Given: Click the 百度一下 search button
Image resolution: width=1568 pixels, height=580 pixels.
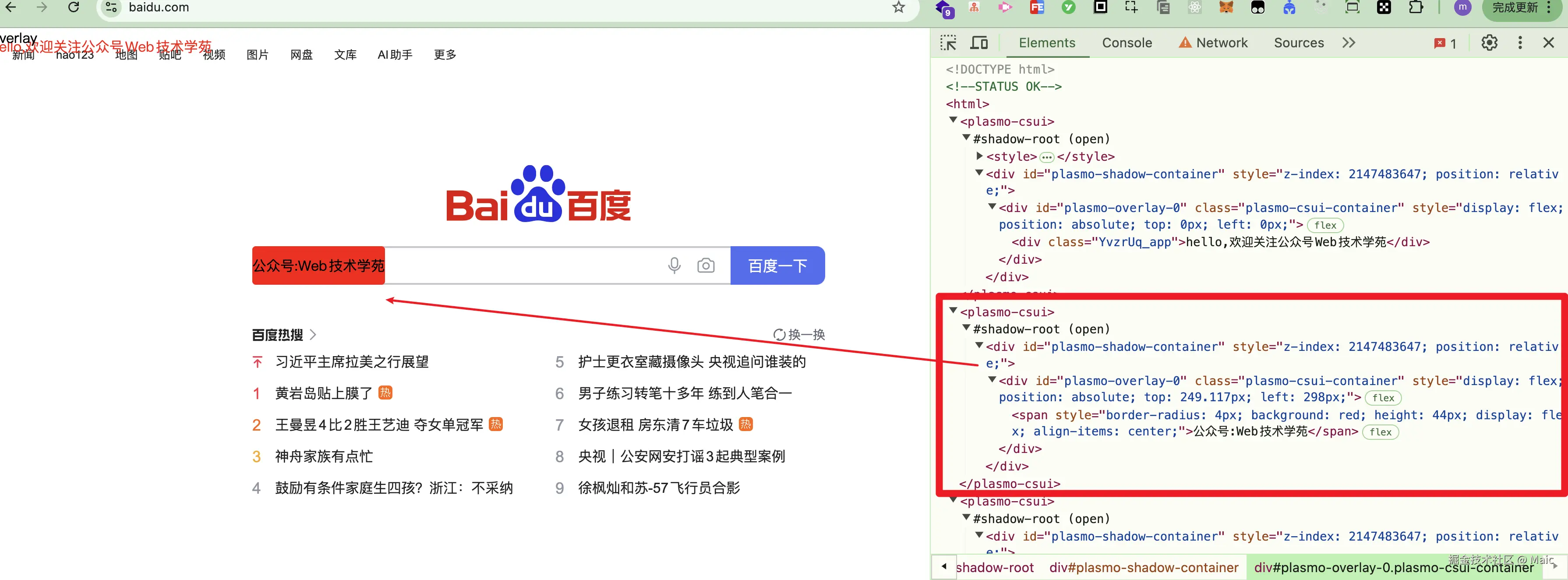Looking at the screenshot, I should pyautogui.click(x=777, y=265).
